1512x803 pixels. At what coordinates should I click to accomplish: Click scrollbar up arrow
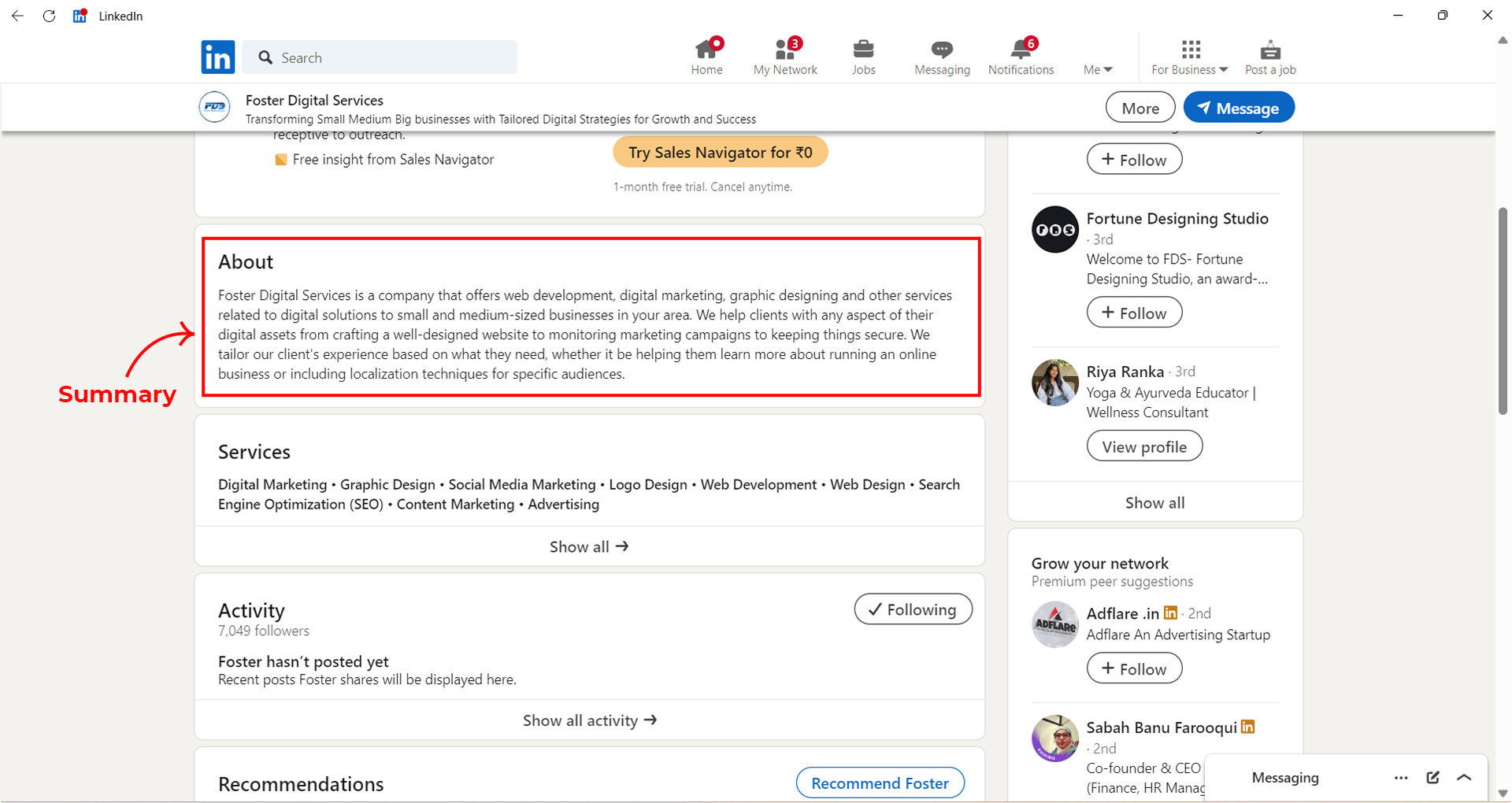click(1503, 41)
